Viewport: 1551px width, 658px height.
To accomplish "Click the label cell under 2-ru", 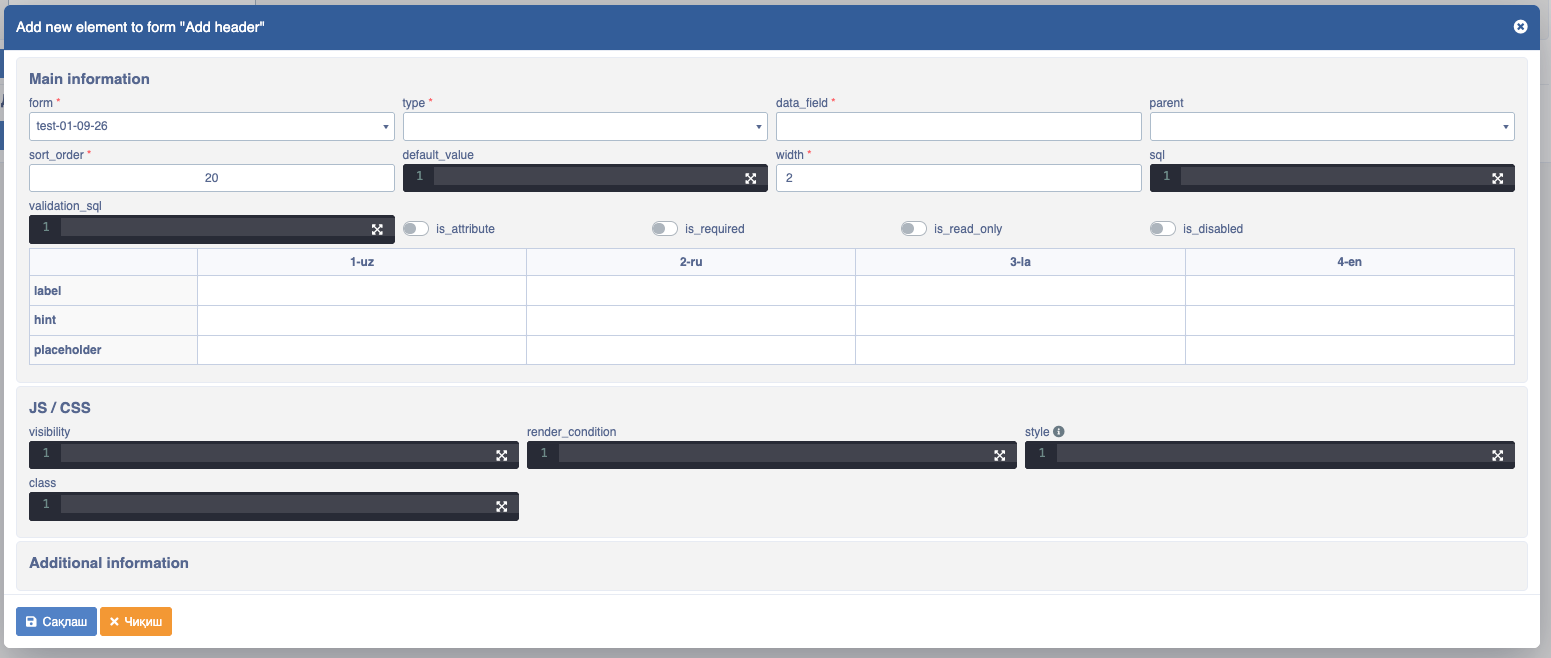I will 691,291.
